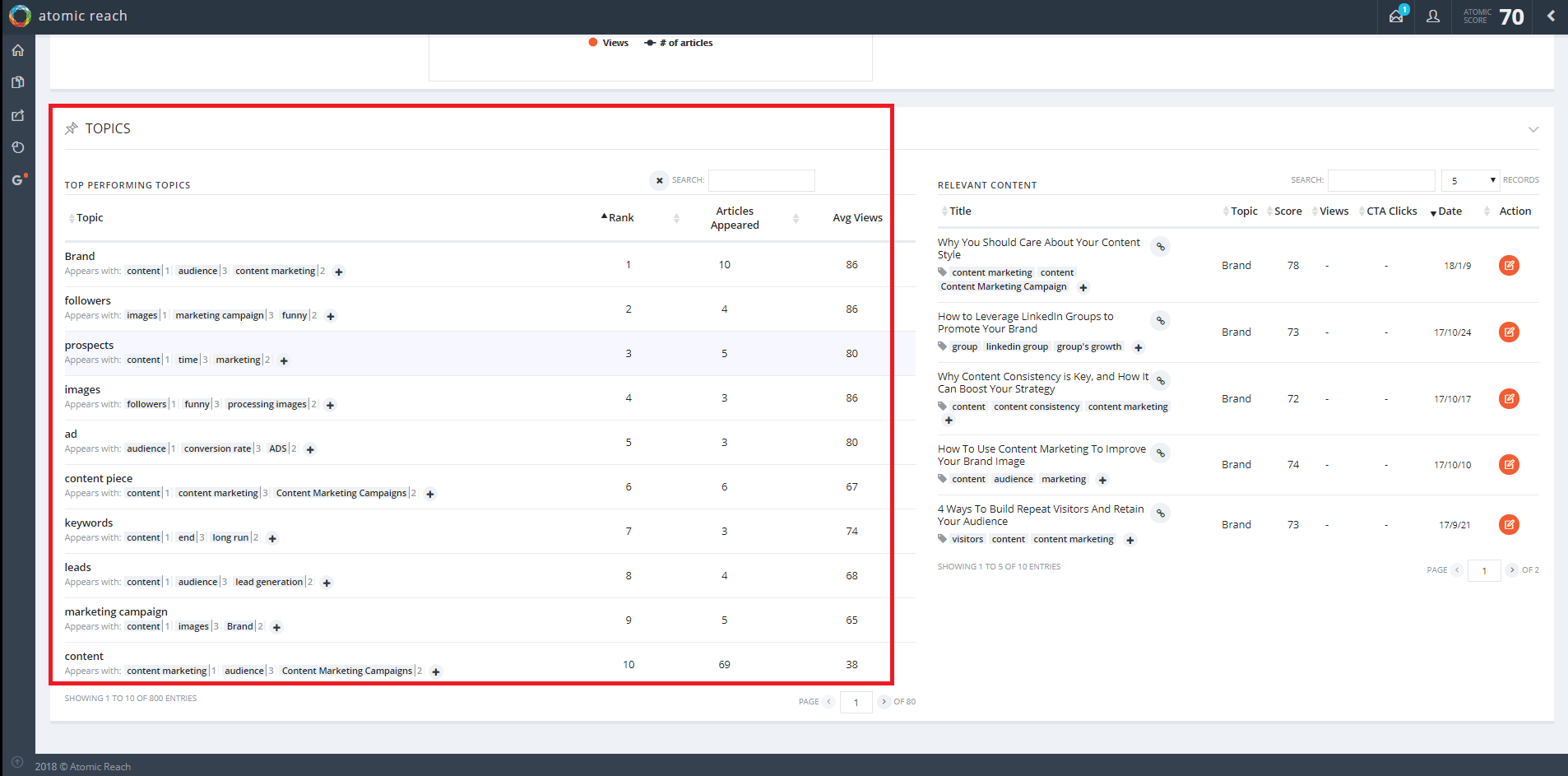The width and height of the screenshot is (1568, 776).
Task: Open the Home icon in sidebar
Action: pos(18,50)
